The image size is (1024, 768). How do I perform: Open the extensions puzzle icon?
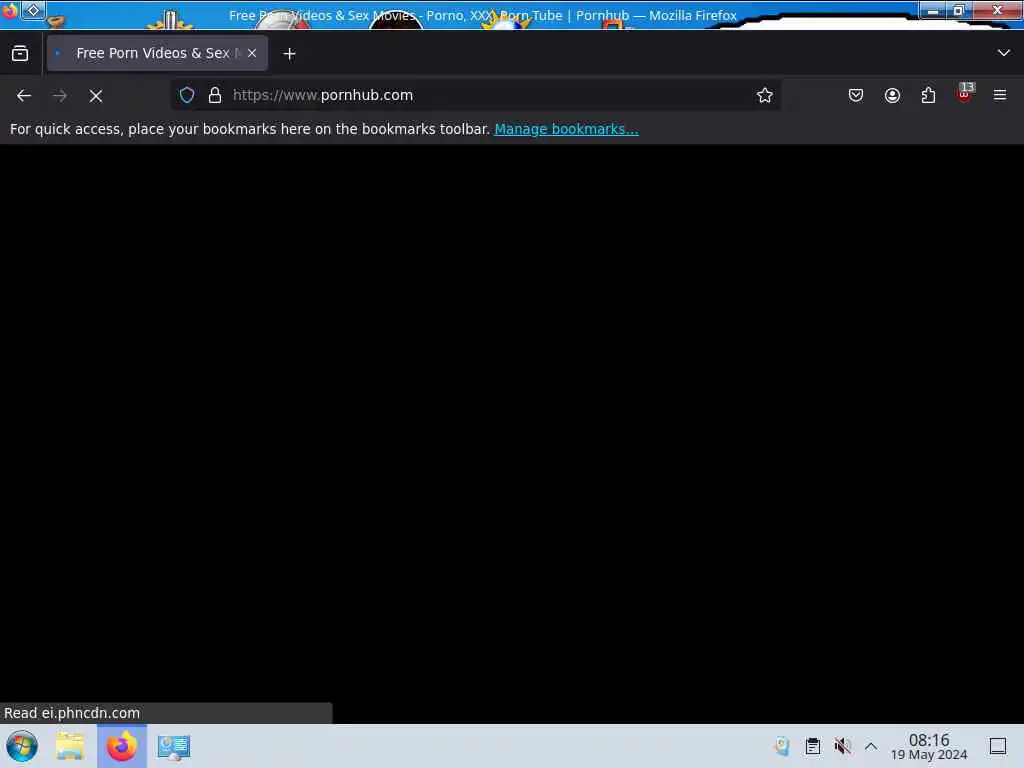[x=928, y=95]
